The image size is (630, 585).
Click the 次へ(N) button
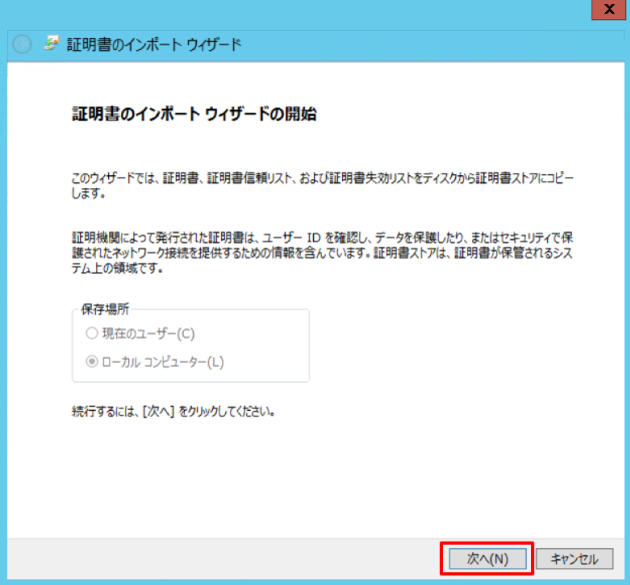pos(487,558)
